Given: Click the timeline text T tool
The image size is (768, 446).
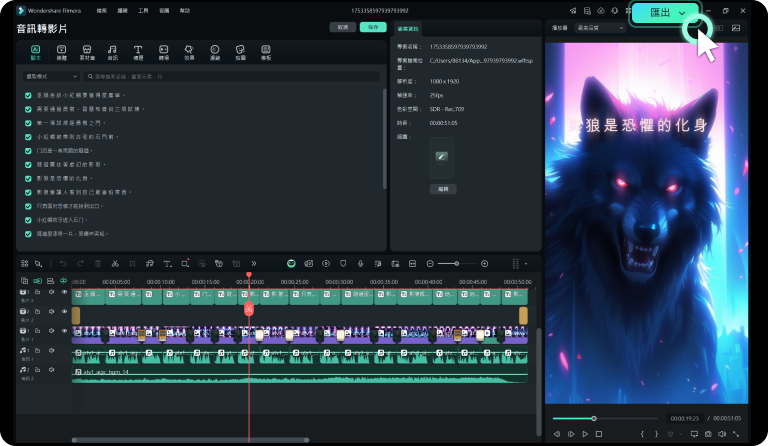Looking at the screenshot, I should pos(167,264).
